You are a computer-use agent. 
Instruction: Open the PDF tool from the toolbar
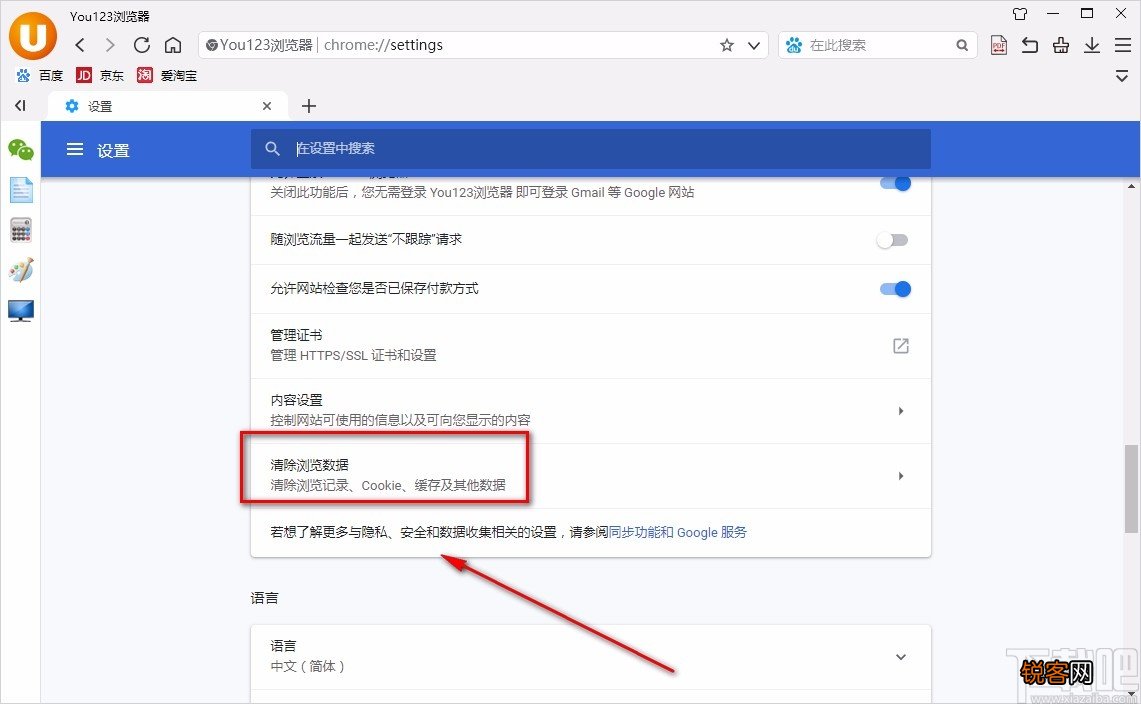pos(998,45)
